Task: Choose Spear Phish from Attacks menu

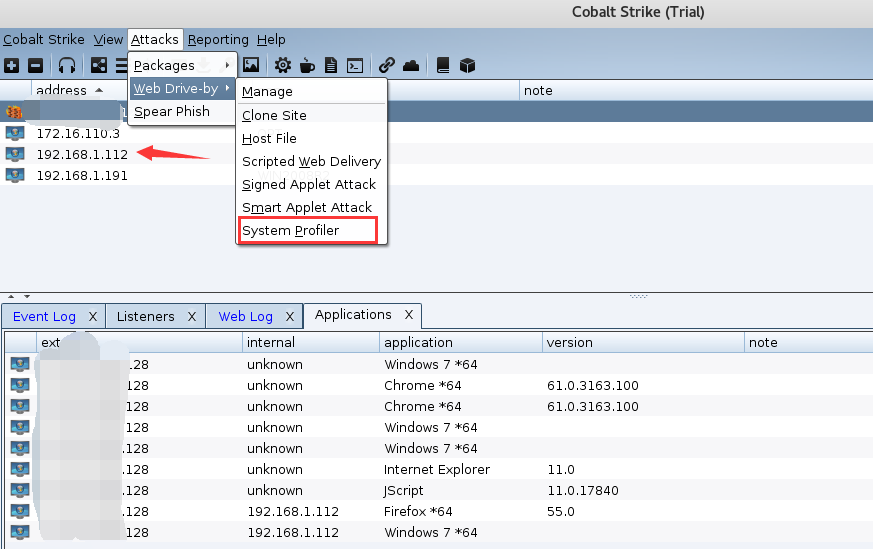Action: pyautogui.click(x=183, y=111)
